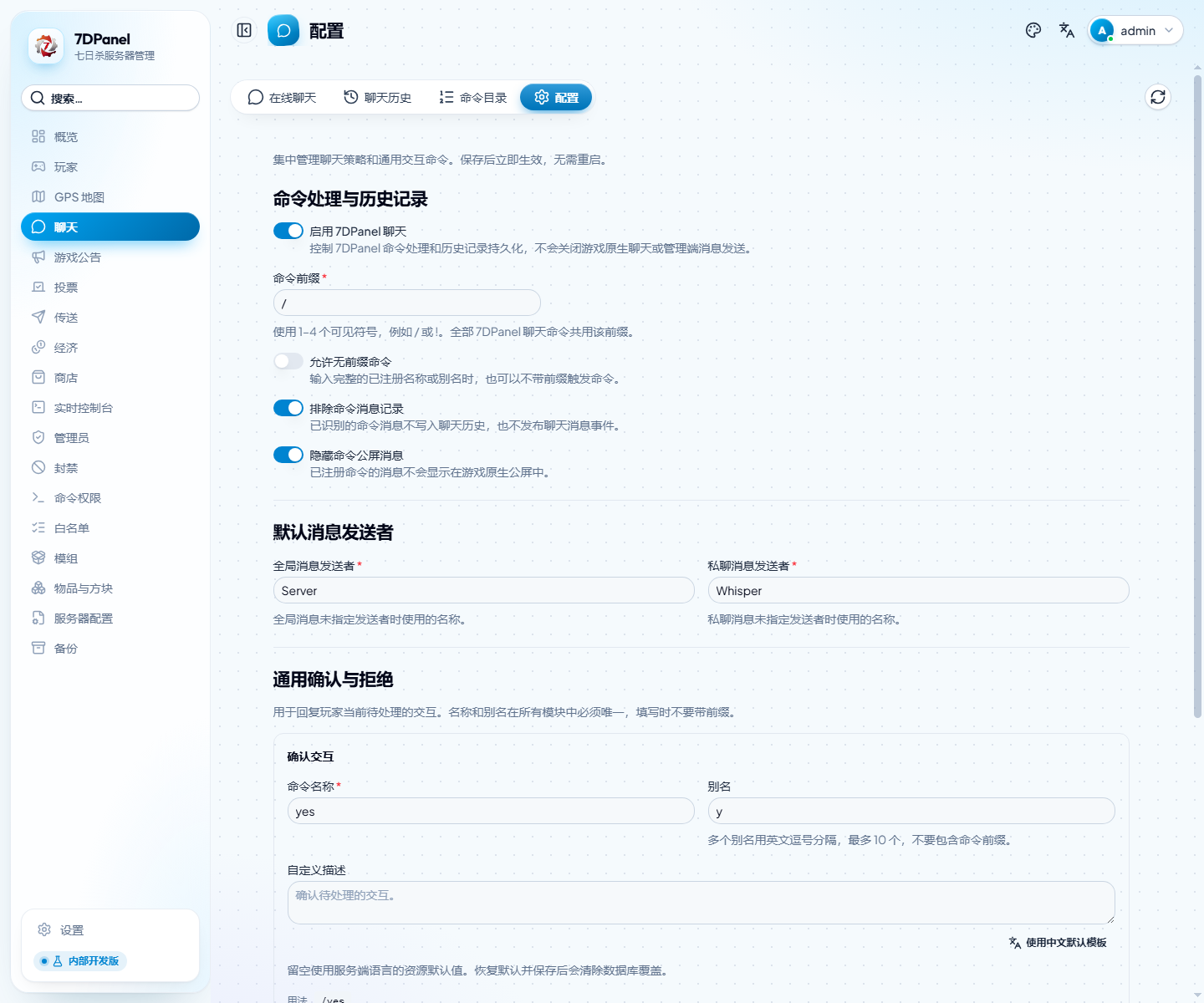
Task: Open GPS 地图 page
Action: pos(110,197)
